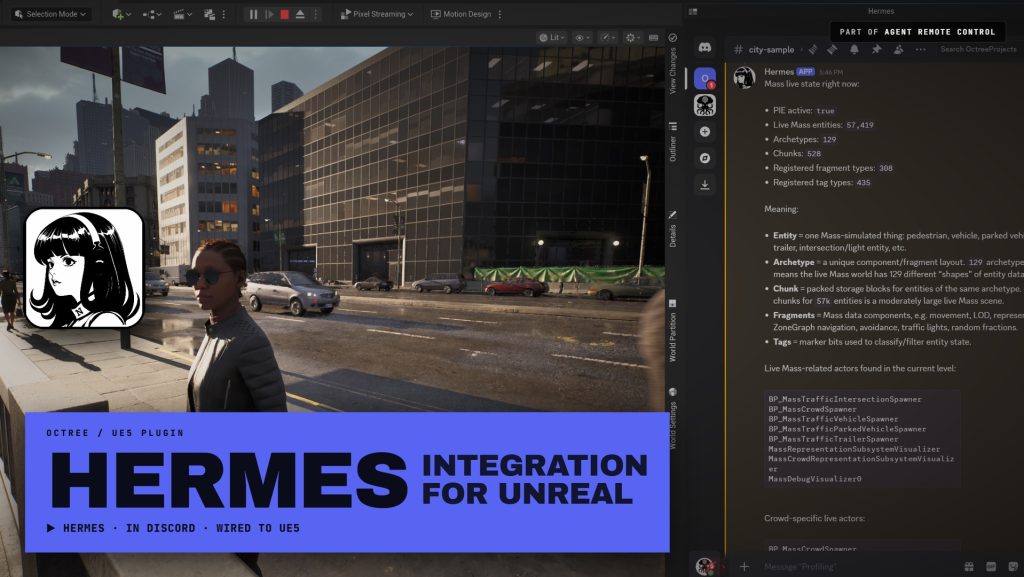Open the add content (cube plus) dropdown
The image size is (1024, 577).
point(121,14)
